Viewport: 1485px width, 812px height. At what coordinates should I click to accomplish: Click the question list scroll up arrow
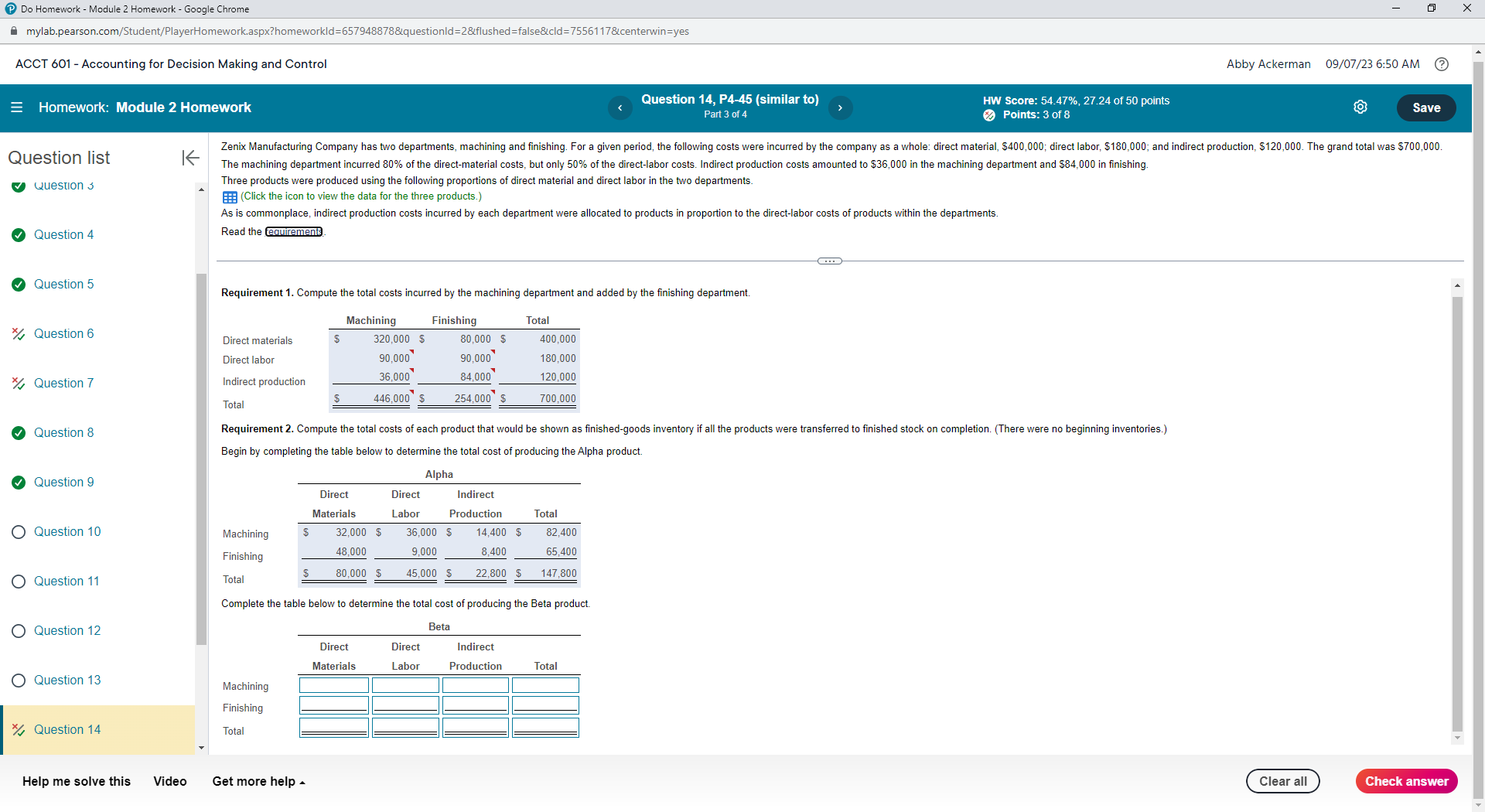point(201,189)
